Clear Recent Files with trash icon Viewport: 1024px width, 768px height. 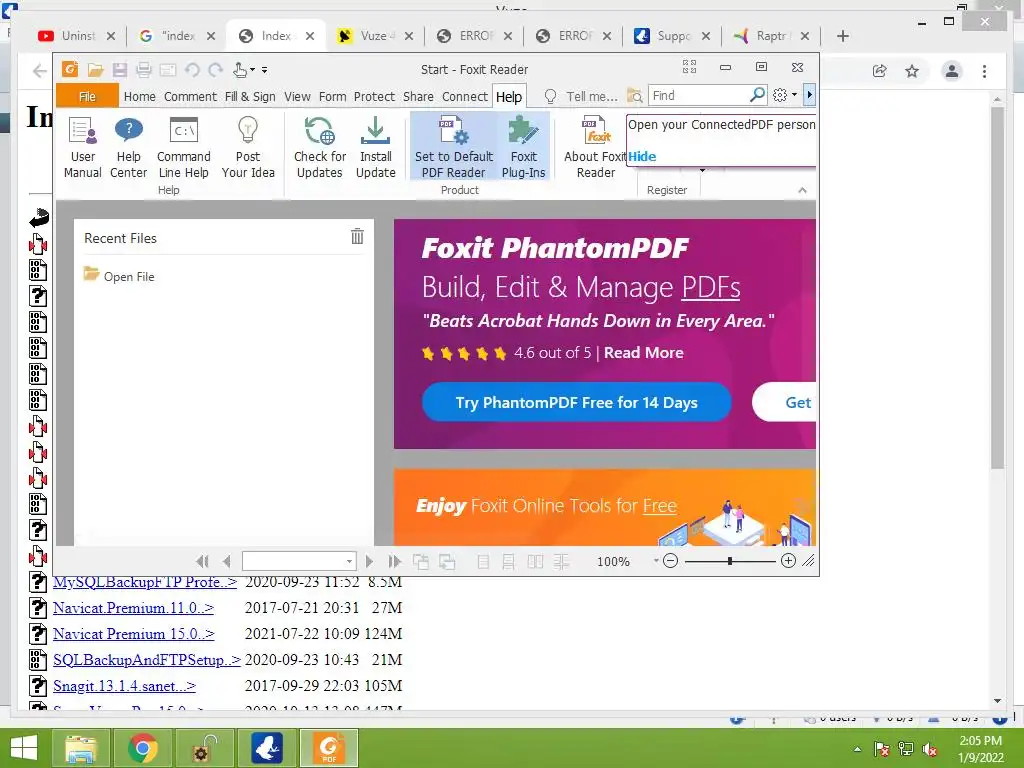[x=357, y=236]
